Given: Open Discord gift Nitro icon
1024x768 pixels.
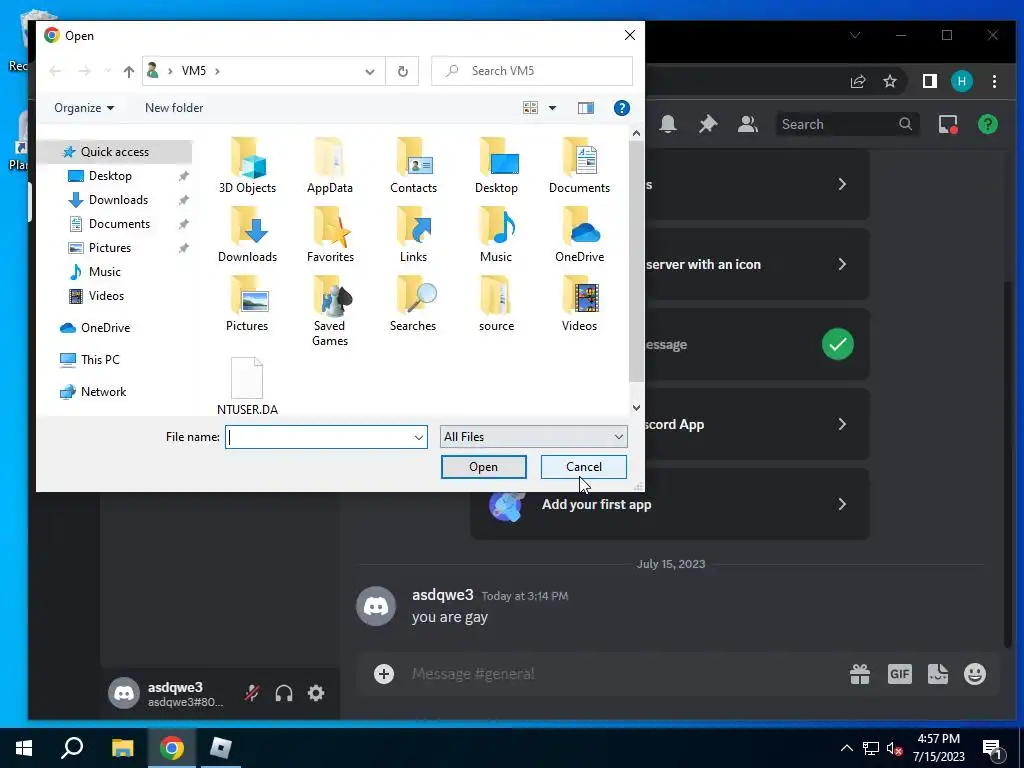Looking at the screenshot, I should 859,674.
